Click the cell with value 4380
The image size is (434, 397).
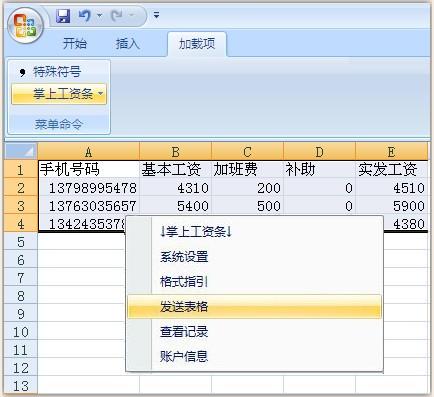tap(405, 223)
